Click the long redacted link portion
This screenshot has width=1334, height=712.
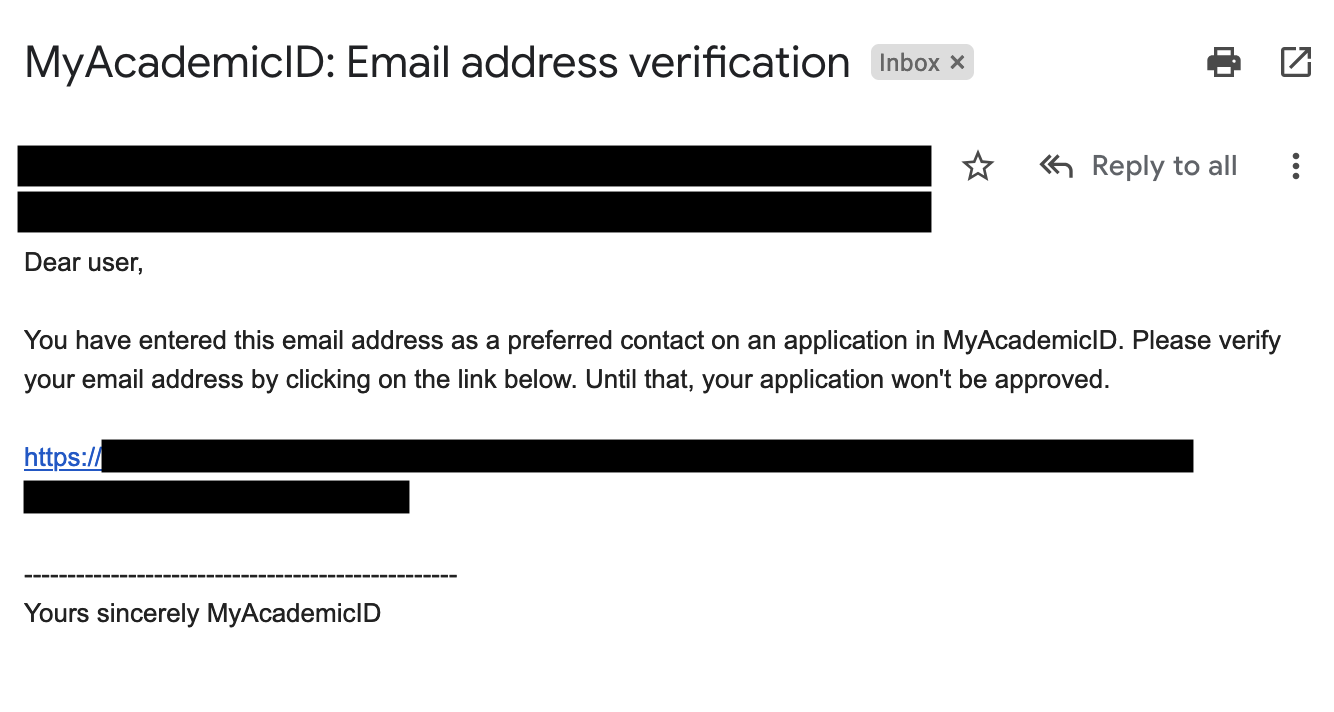647,456
